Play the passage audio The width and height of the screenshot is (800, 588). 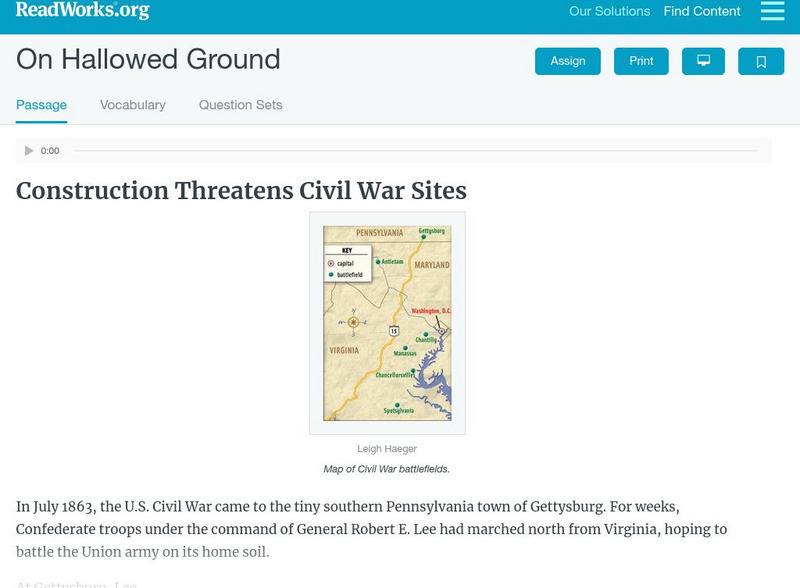click(29, 151)
